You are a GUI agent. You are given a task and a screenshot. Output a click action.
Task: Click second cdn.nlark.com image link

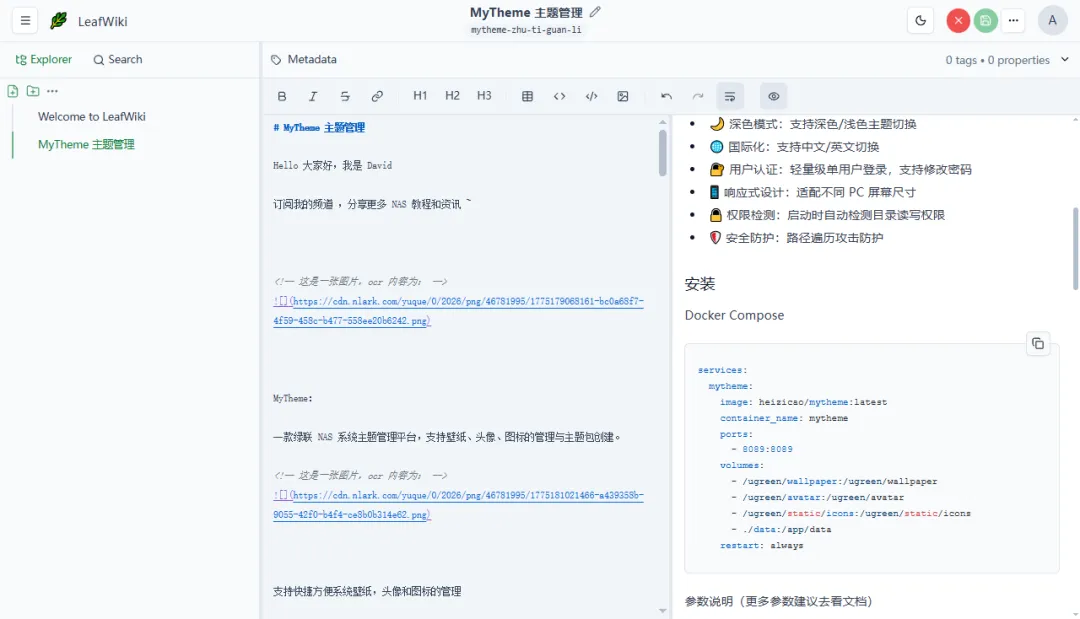pos(458,505)
